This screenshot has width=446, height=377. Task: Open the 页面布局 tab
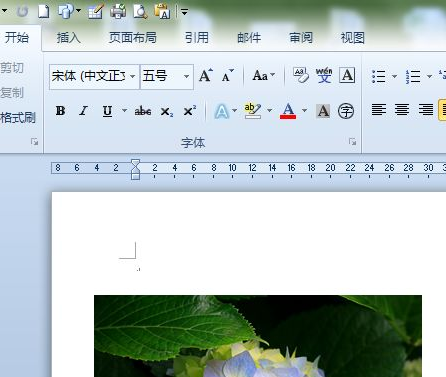pos(133,38)
